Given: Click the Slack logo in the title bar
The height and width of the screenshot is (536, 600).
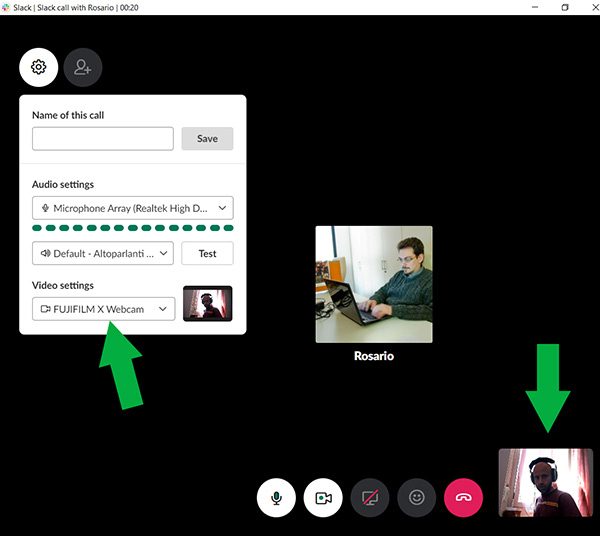Looking at the screenshot, I should pos(5,7).
